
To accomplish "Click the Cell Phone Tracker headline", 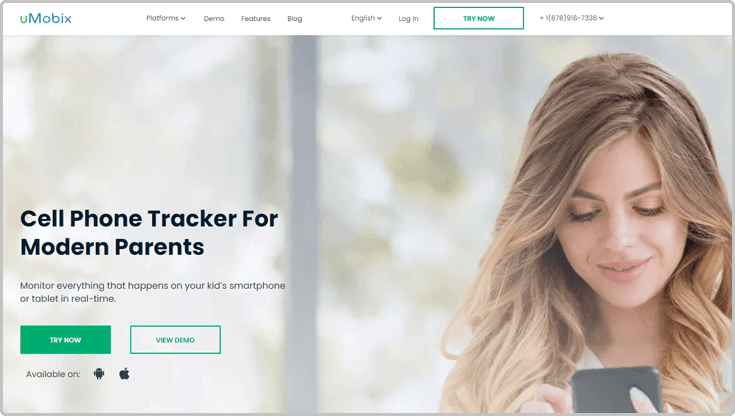I will pyautogui.click(x=149, y=233).
